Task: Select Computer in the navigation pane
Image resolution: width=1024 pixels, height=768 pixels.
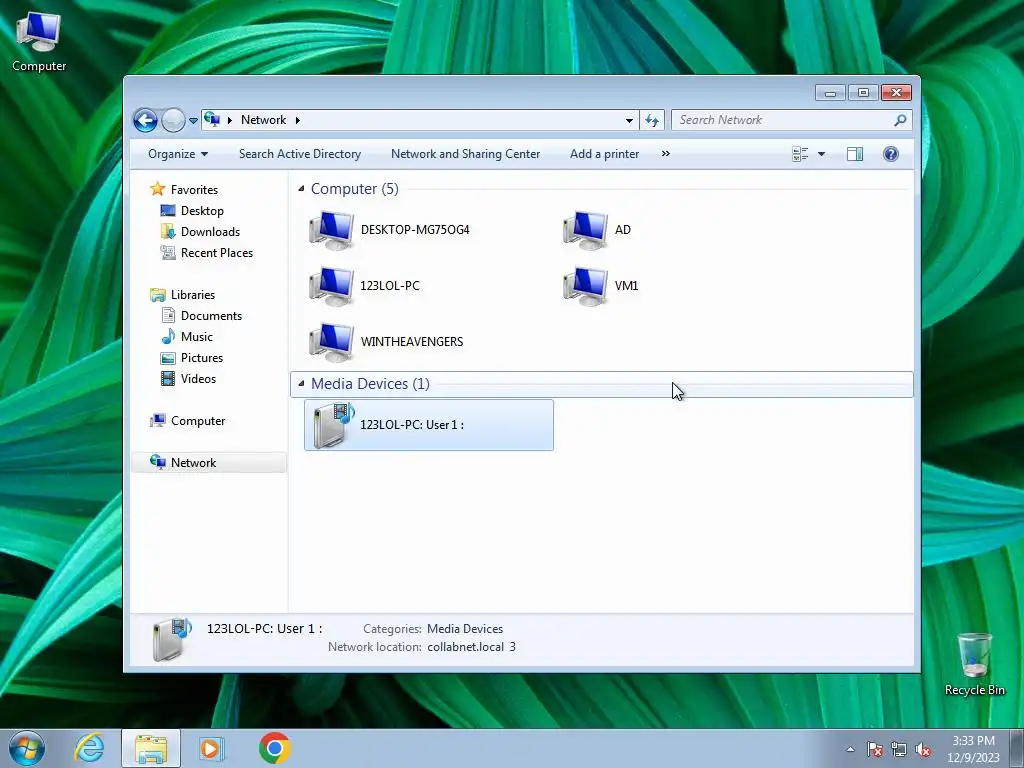Action: 197,421
